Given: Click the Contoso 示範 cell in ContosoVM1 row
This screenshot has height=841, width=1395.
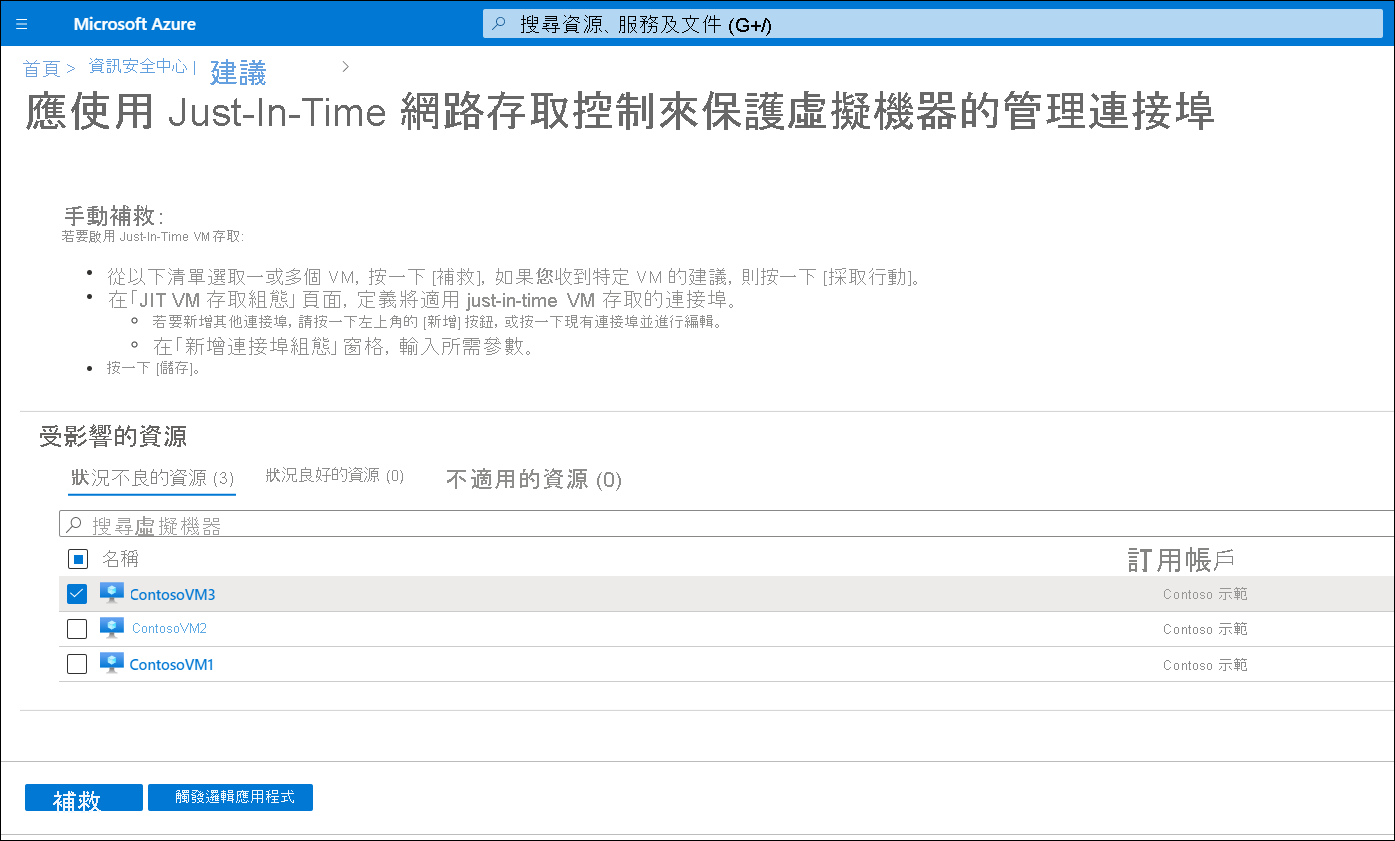Looking at the screenshot, I should click(x=1205, y=665).
